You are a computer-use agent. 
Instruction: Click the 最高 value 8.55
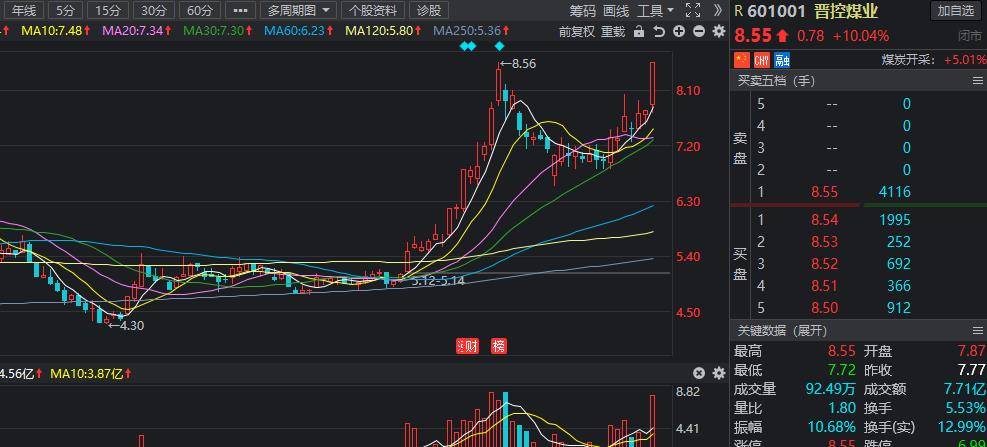coord(842,352)
